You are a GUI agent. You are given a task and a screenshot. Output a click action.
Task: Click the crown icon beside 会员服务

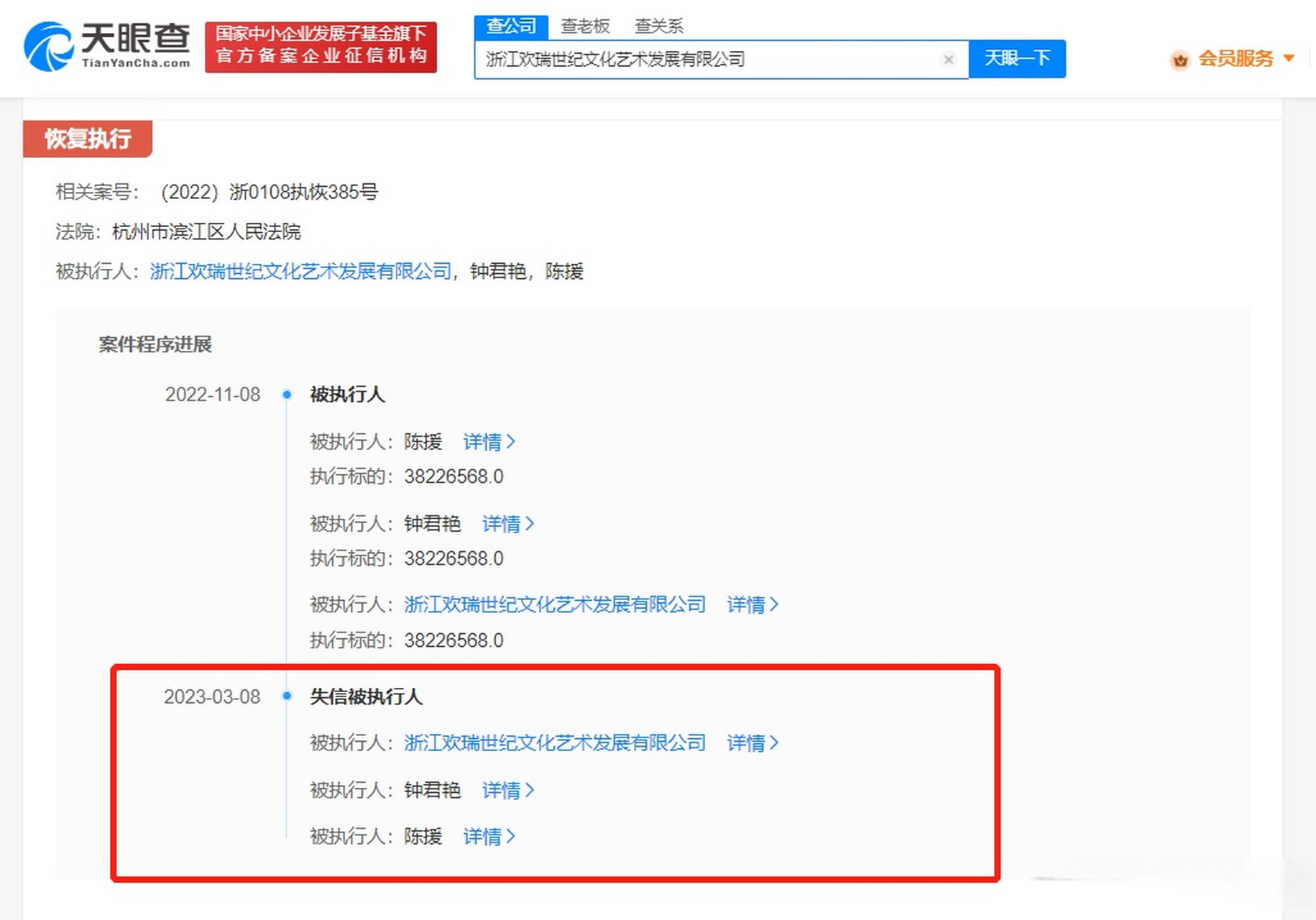coord(1179,60)
